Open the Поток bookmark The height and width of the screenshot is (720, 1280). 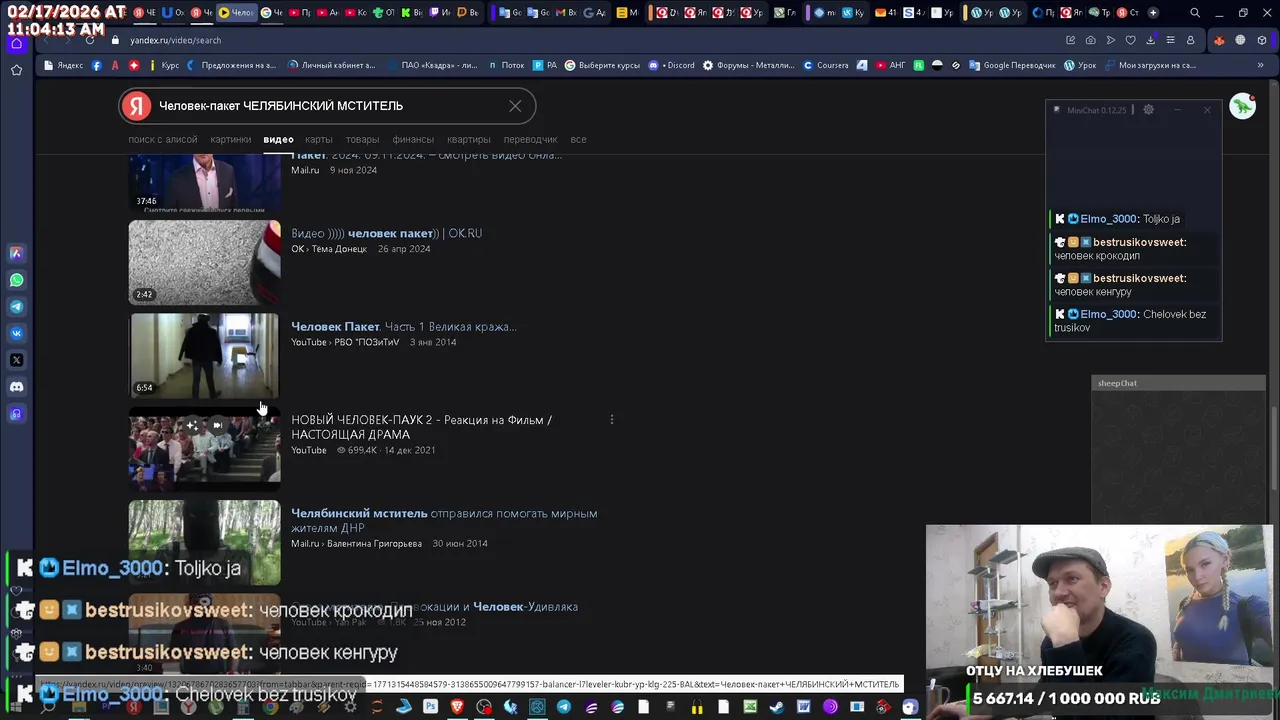(x=506, y=65)
